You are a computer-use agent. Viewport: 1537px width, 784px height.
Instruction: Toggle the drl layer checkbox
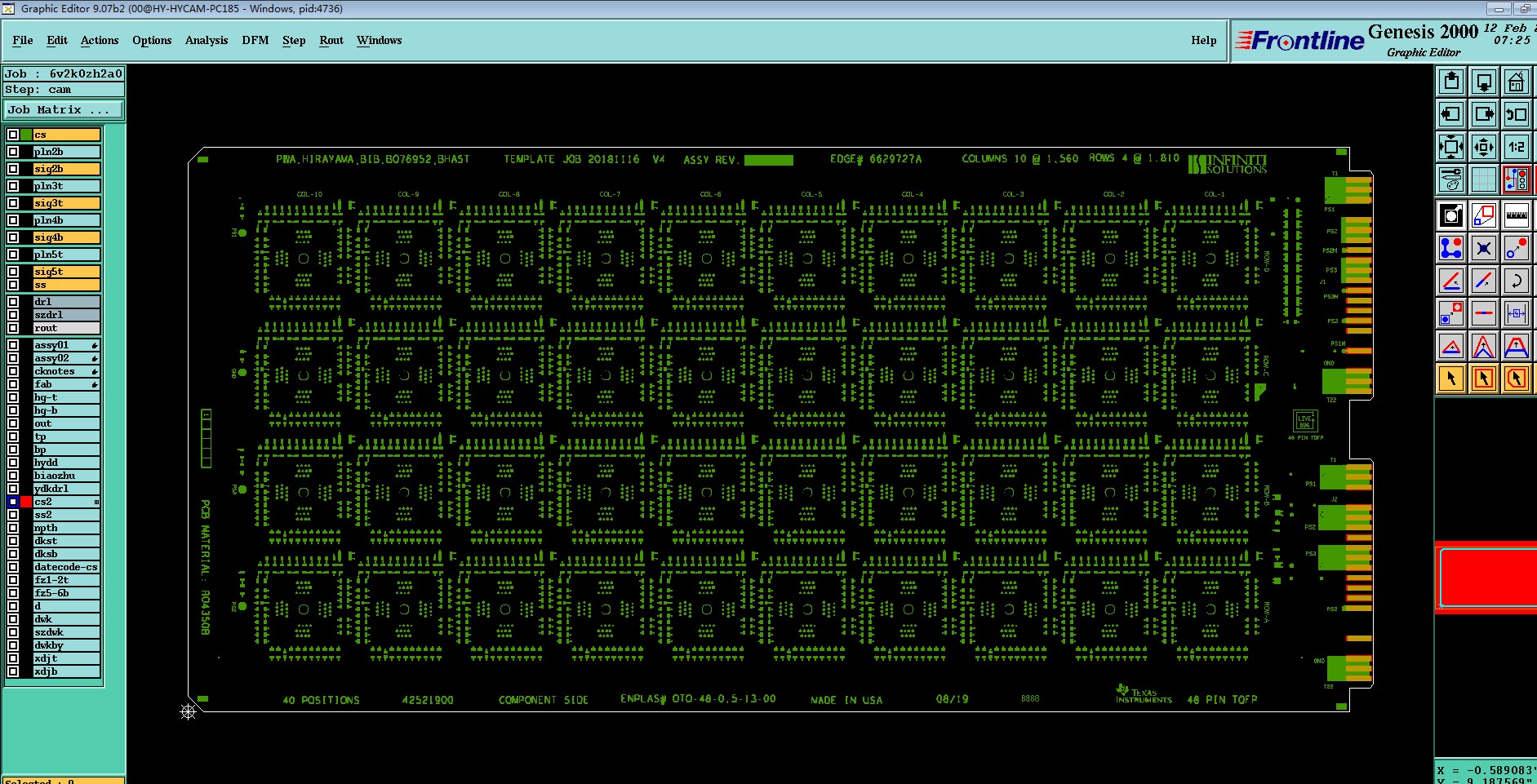click(x=13, y=302)
